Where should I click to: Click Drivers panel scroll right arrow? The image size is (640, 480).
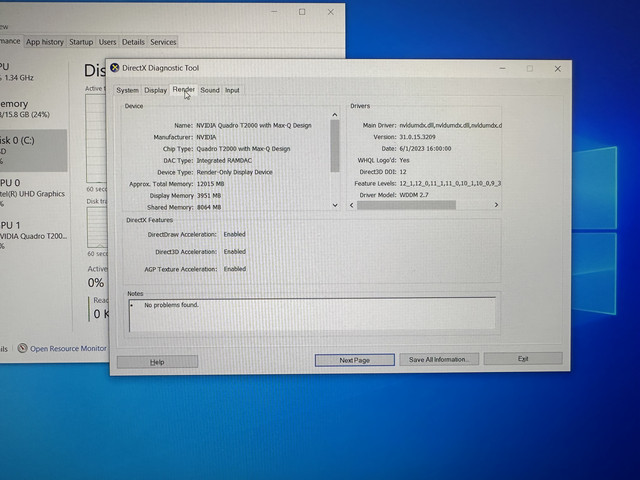click(496, 204)
